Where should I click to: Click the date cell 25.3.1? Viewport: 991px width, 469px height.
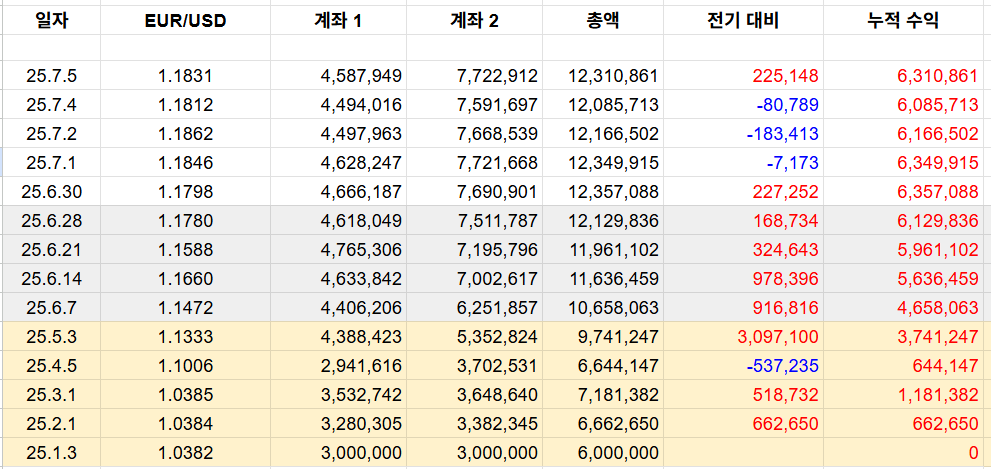coord(51,394)
